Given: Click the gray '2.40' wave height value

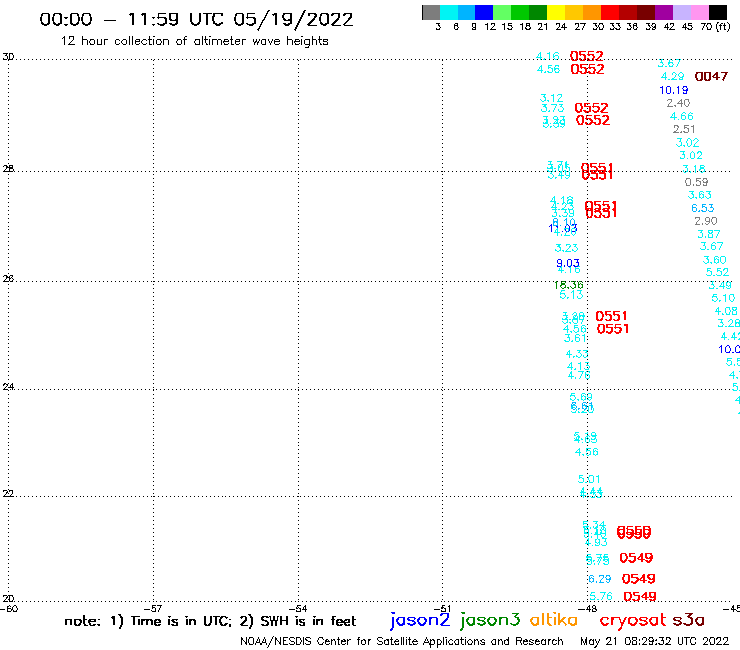Looking at the screenshot, I should click(x=678, y=103).
